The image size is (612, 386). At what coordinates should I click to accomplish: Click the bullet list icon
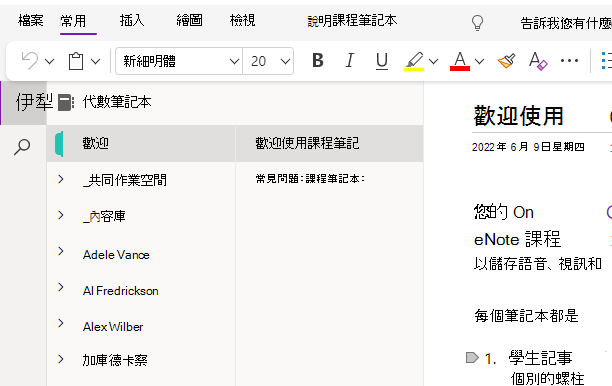(606, 61)
